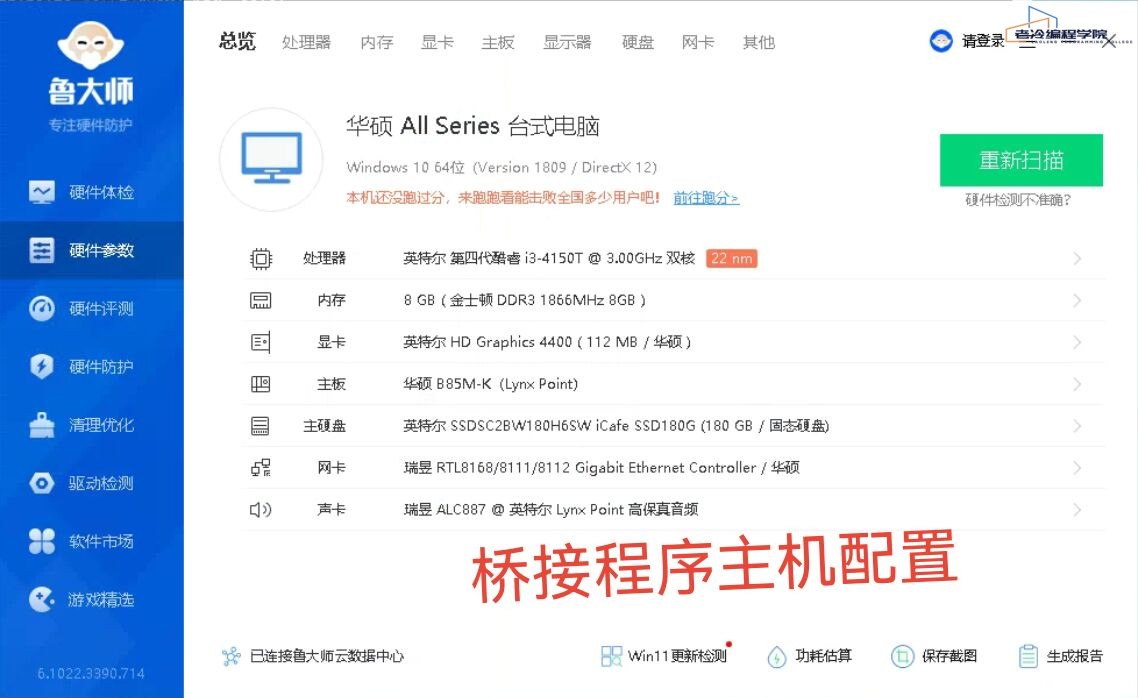Screen dimensions: 1138x698
Task: Click the green 重新扫描 button
Action: (x=1021, y=160)
